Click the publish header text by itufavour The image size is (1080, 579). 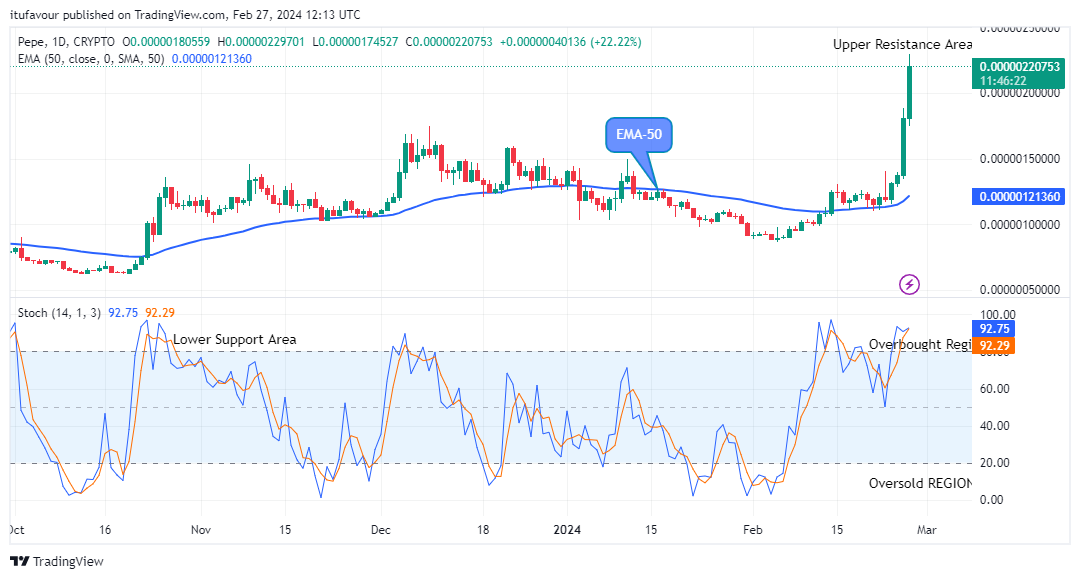185,14
